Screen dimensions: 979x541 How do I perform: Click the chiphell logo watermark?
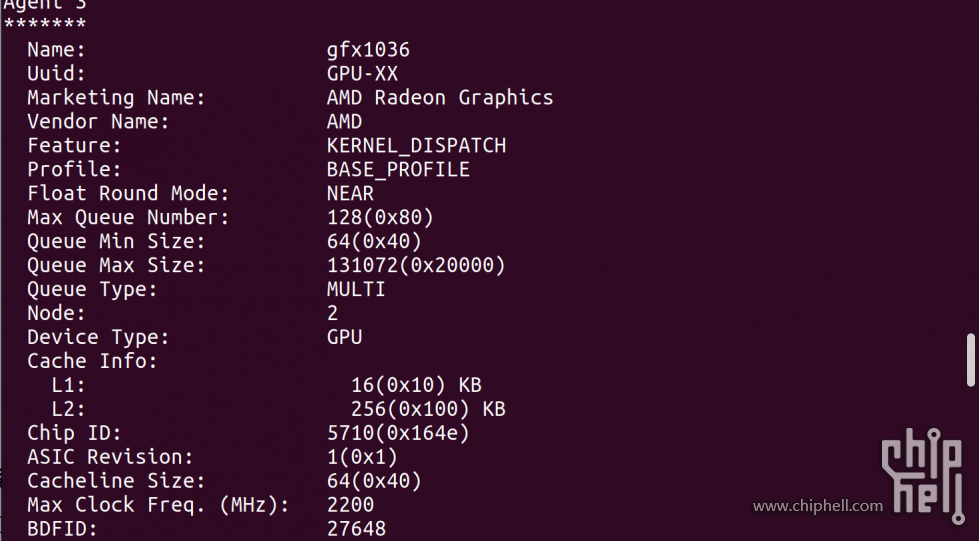pyautogui.click(x=923, y=475)
